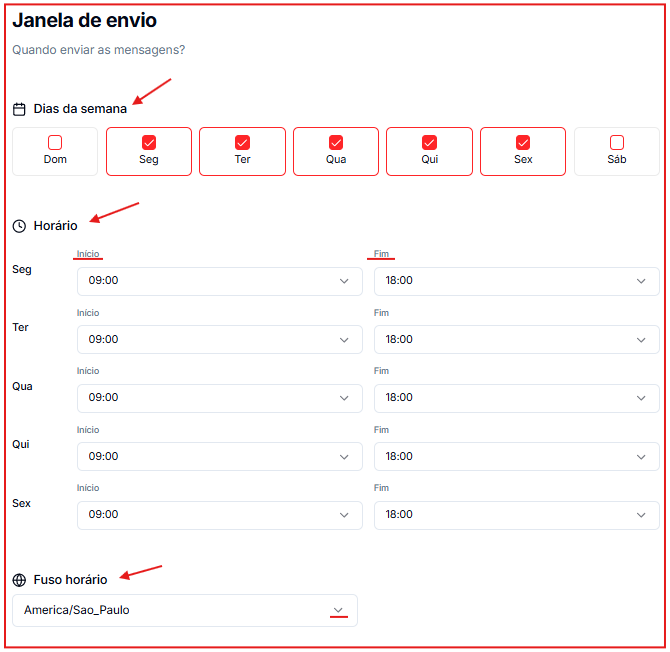
Task: Click the Dias da semana section label
Action: click(80, 109)
